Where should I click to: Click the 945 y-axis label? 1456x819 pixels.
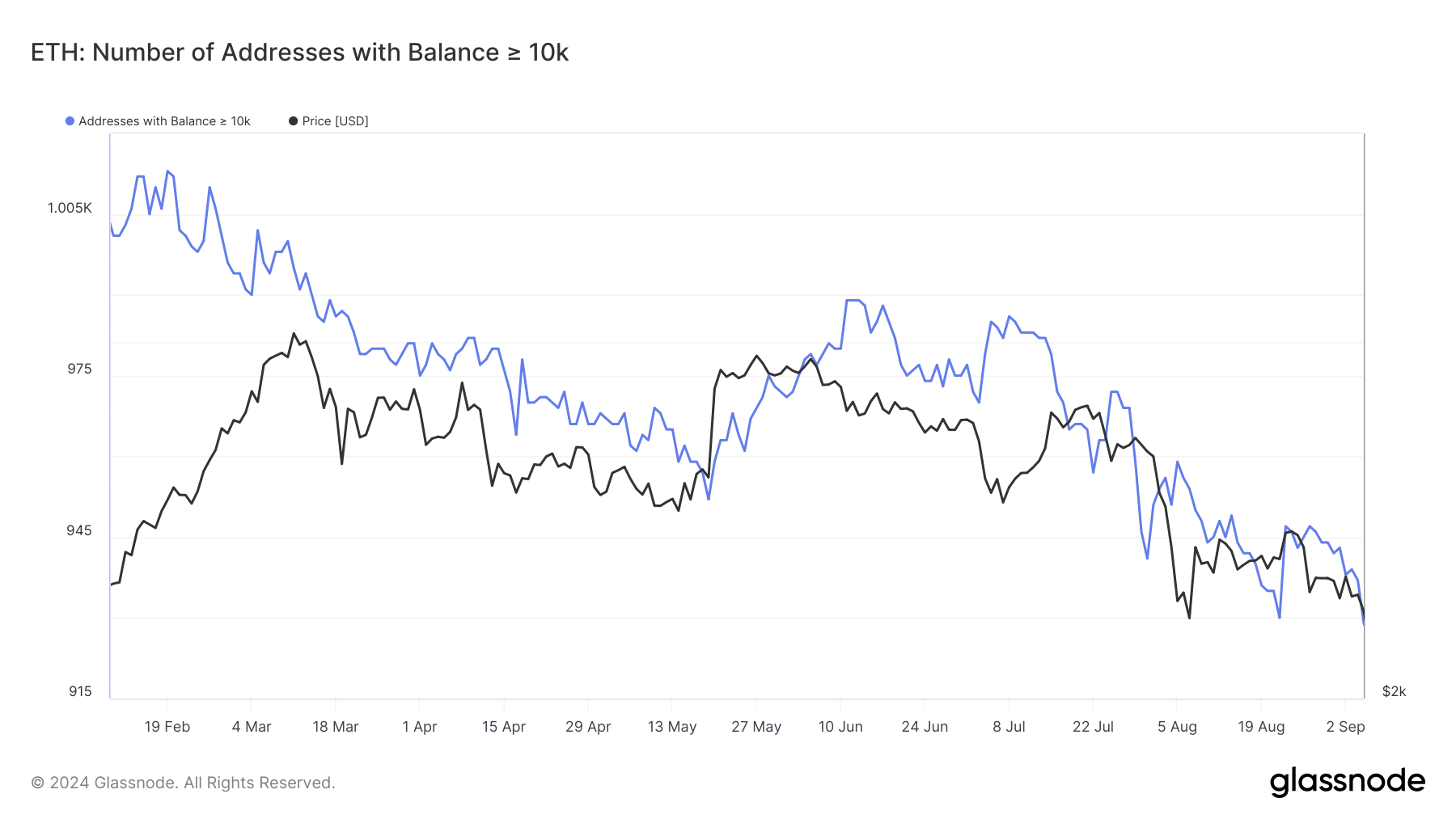[79, 530]
